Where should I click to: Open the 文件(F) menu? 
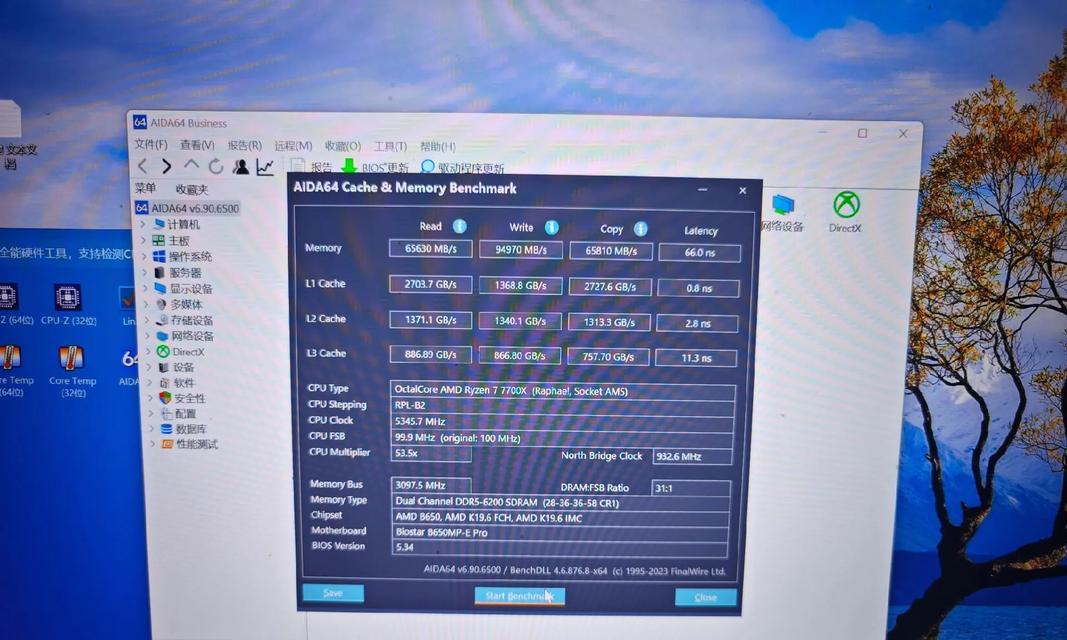(x=150, y=144)
